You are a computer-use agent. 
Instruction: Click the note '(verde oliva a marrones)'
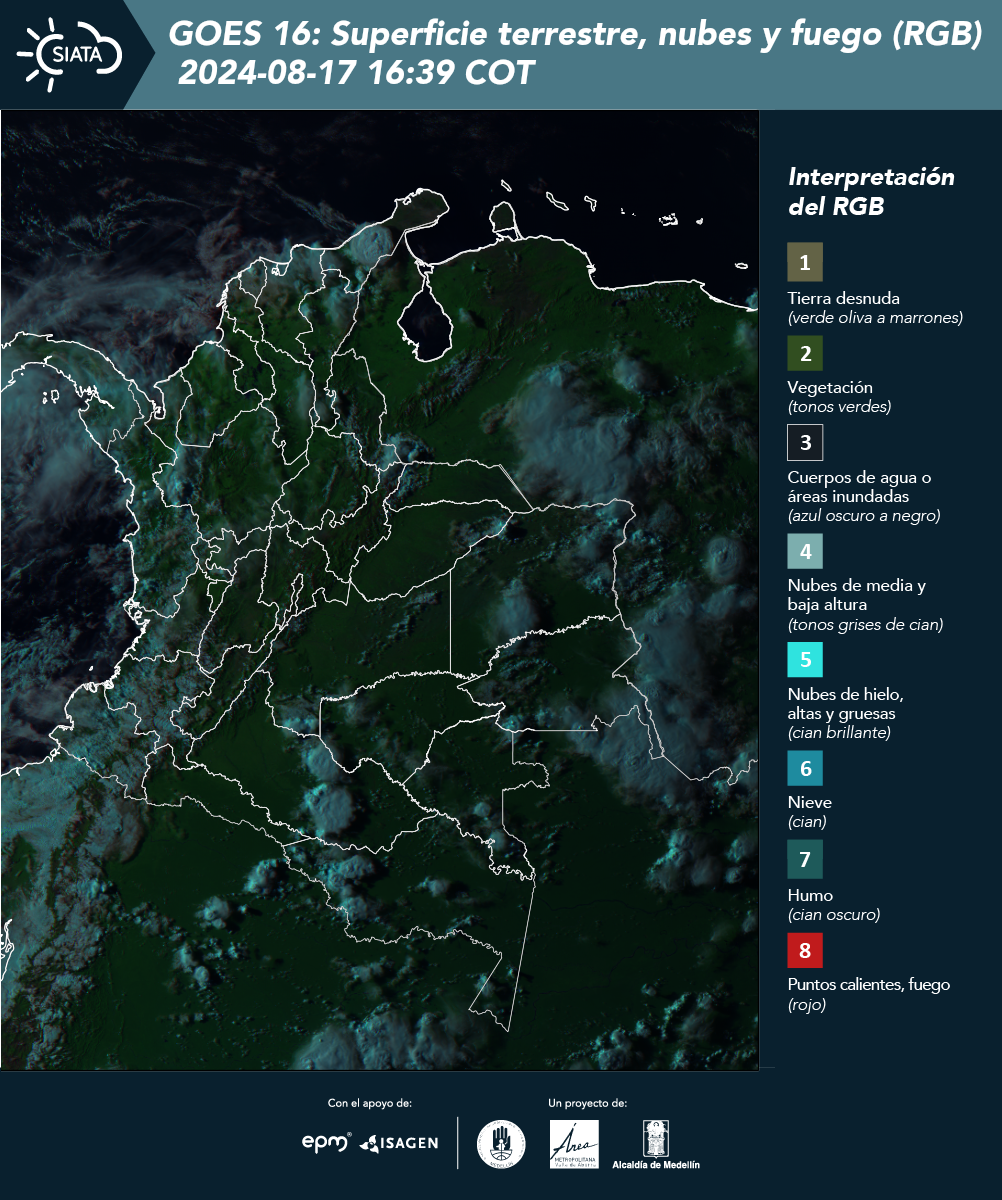[875, 318]
